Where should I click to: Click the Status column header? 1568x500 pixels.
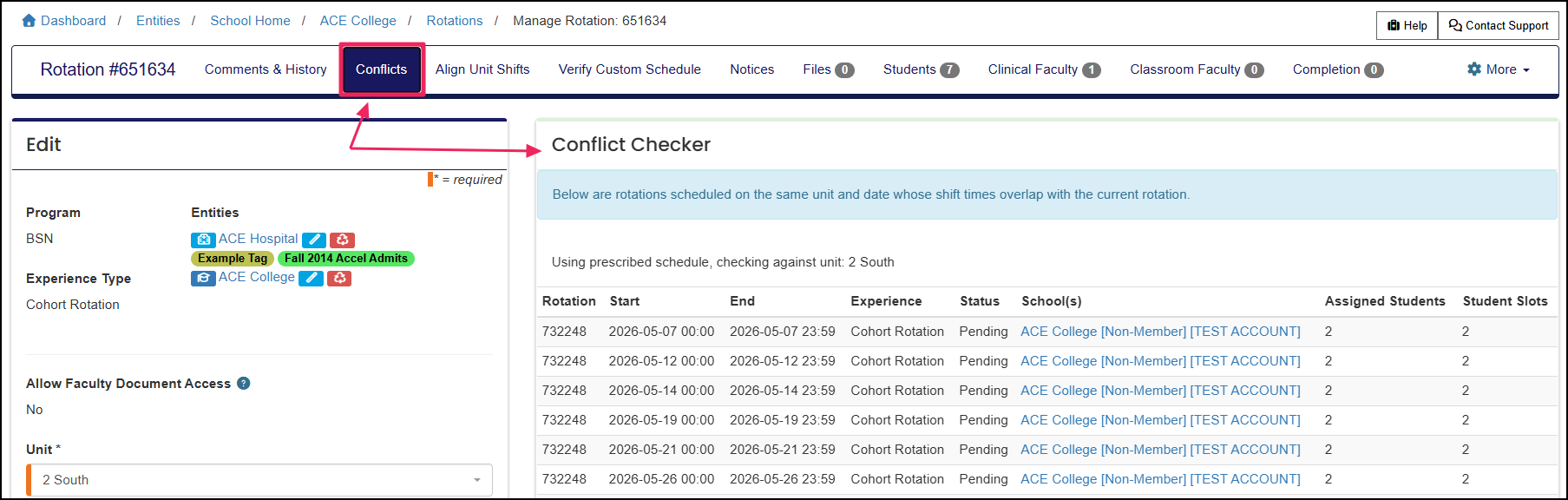tap(980, 301)
